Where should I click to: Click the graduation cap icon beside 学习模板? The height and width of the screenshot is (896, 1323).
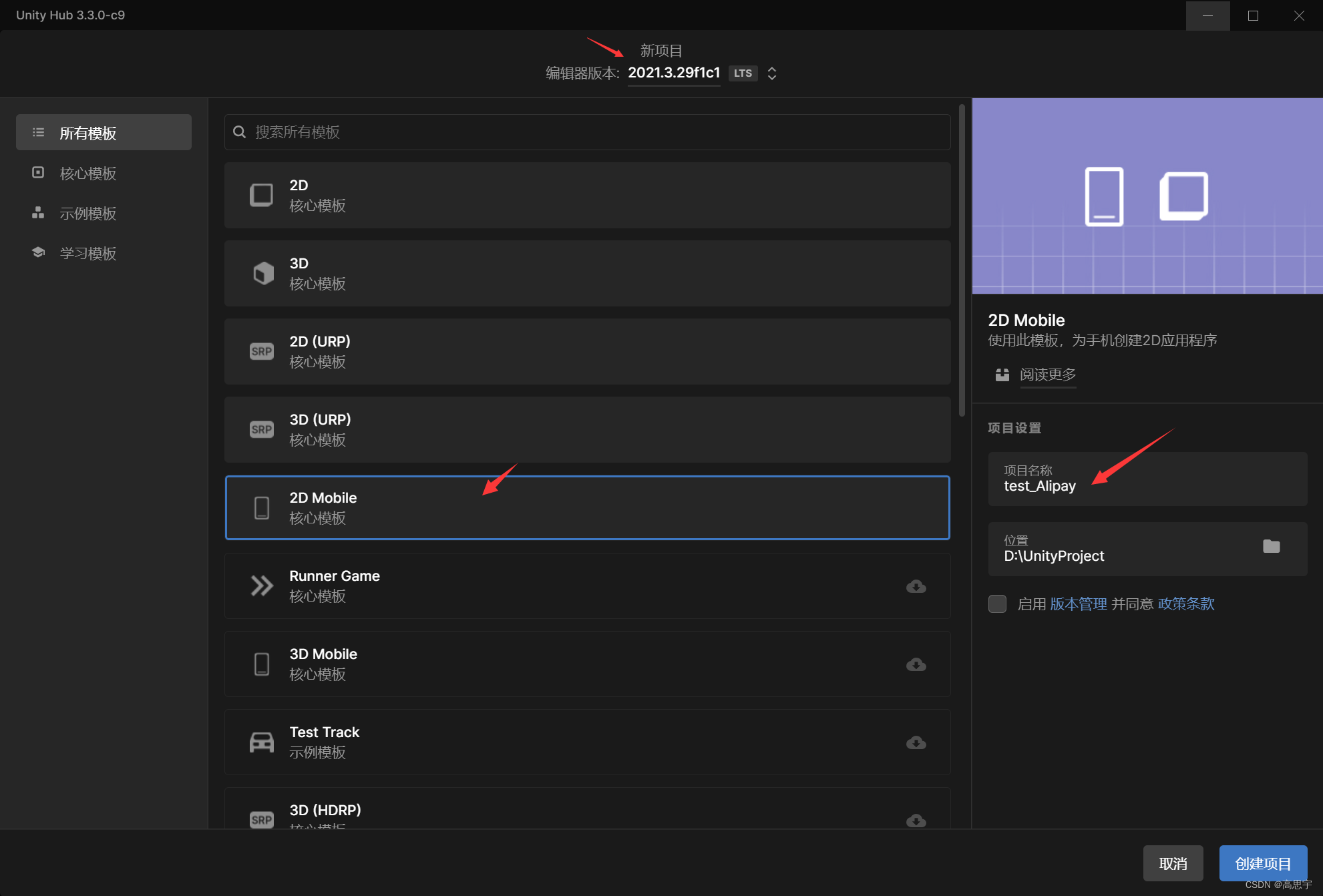tap(38, 252)
